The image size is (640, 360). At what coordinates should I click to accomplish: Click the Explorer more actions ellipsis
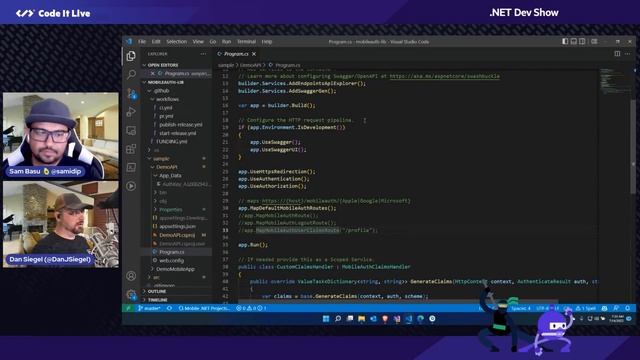[x=203, y=54]
